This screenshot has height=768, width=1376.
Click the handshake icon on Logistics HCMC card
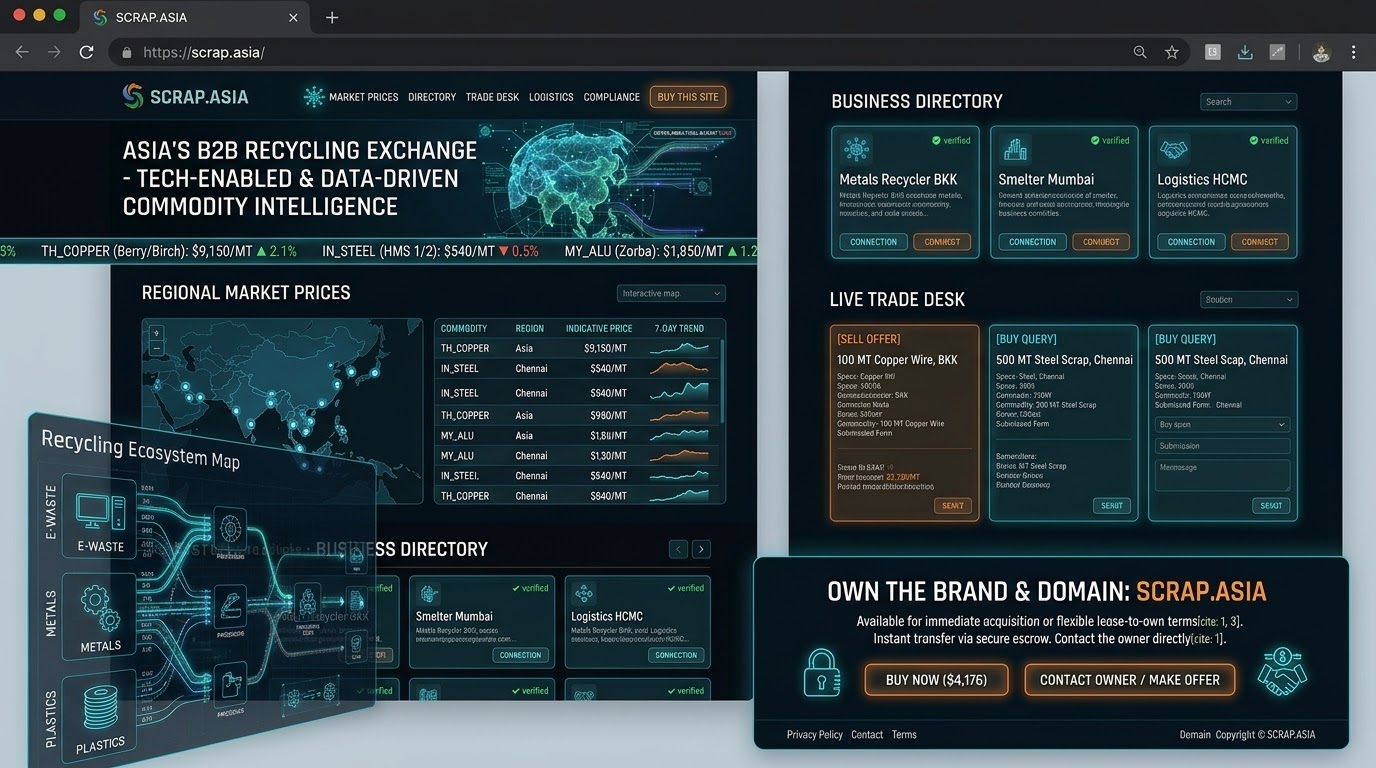pos(1173,150)
